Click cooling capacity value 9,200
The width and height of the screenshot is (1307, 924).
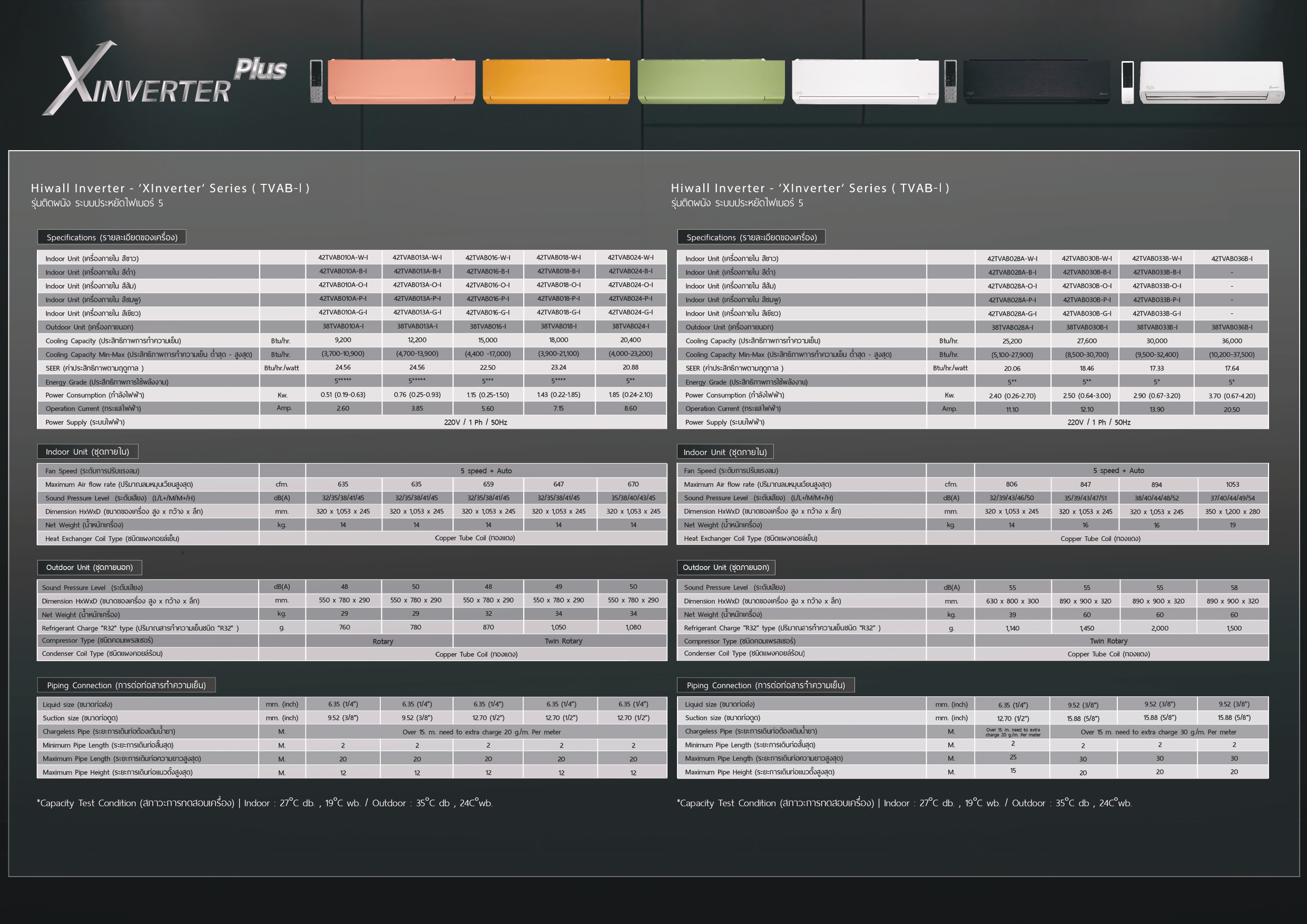coord(343,340)
